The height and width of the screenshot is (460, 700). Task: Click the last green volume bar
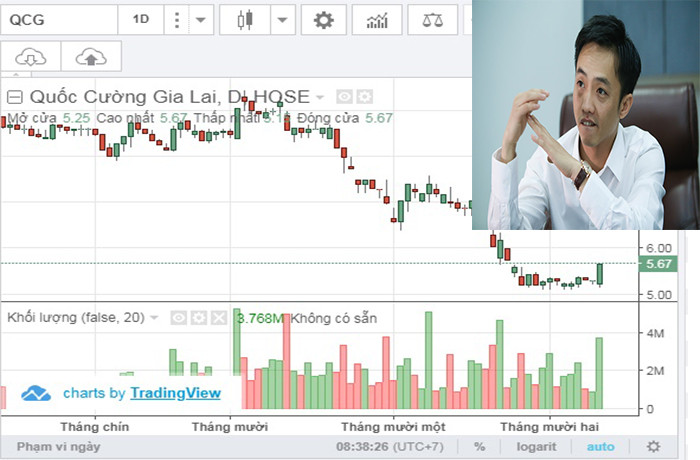point(599,373)
